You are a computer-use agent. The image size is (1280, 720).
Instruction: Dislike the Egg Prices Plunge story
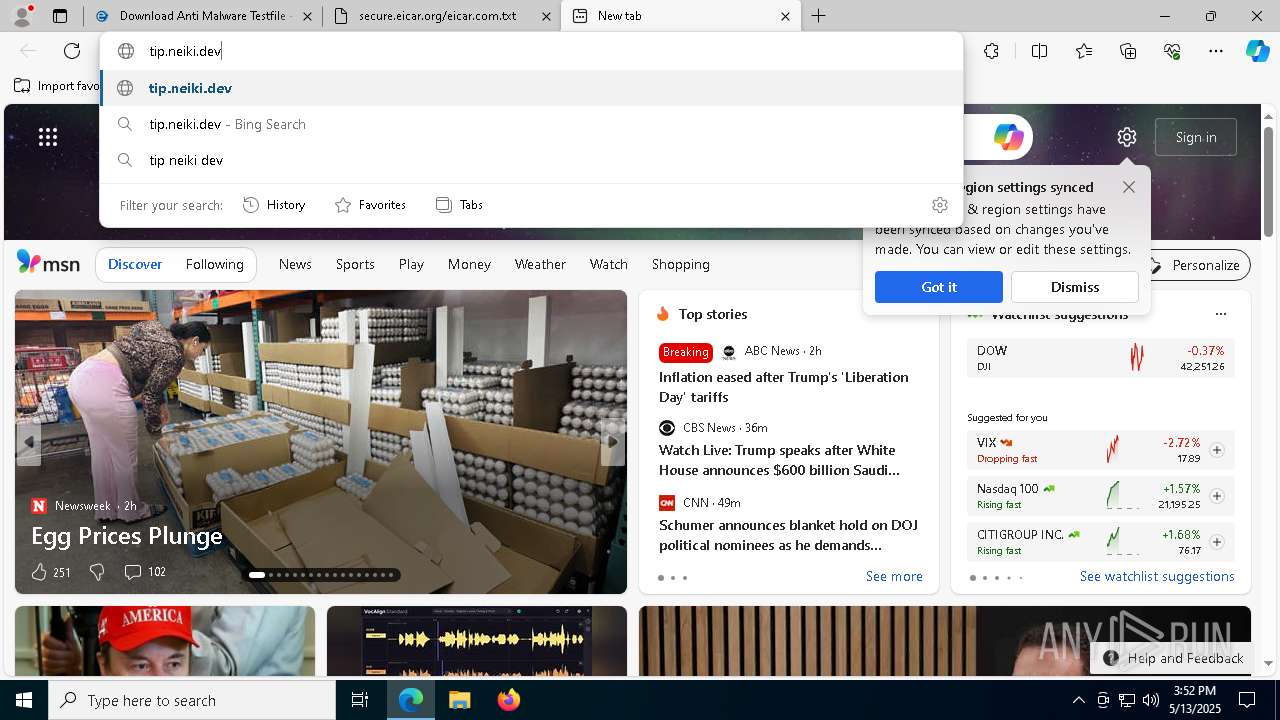pyautogui.click(x=97, y=572)
